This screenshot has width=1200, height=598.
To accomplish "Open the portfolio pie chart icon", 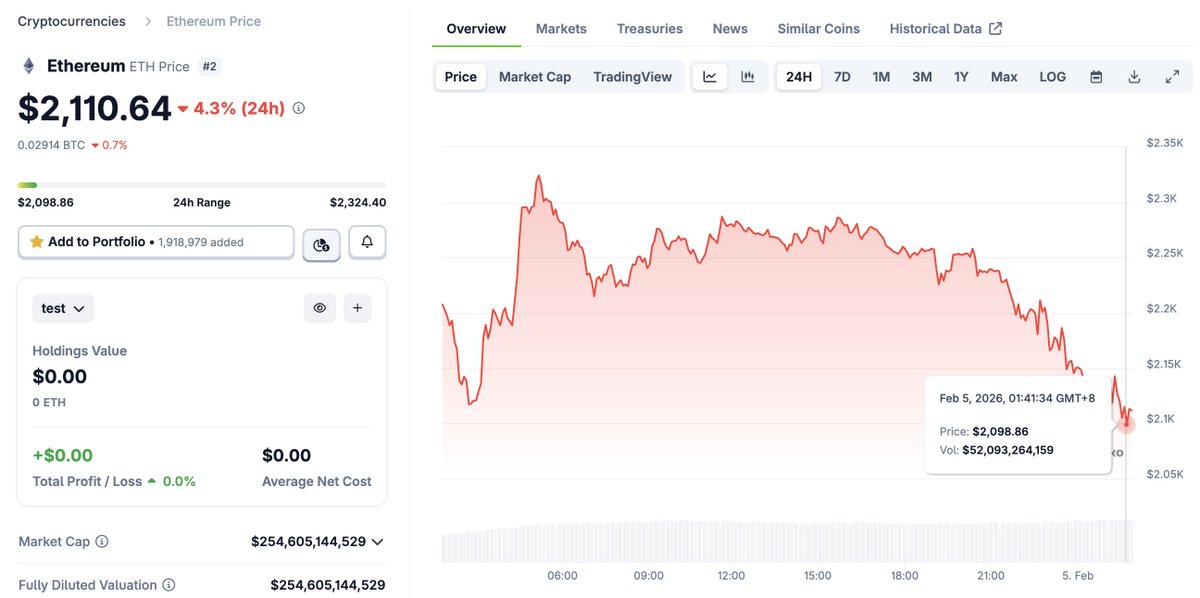I will (321, 243).
